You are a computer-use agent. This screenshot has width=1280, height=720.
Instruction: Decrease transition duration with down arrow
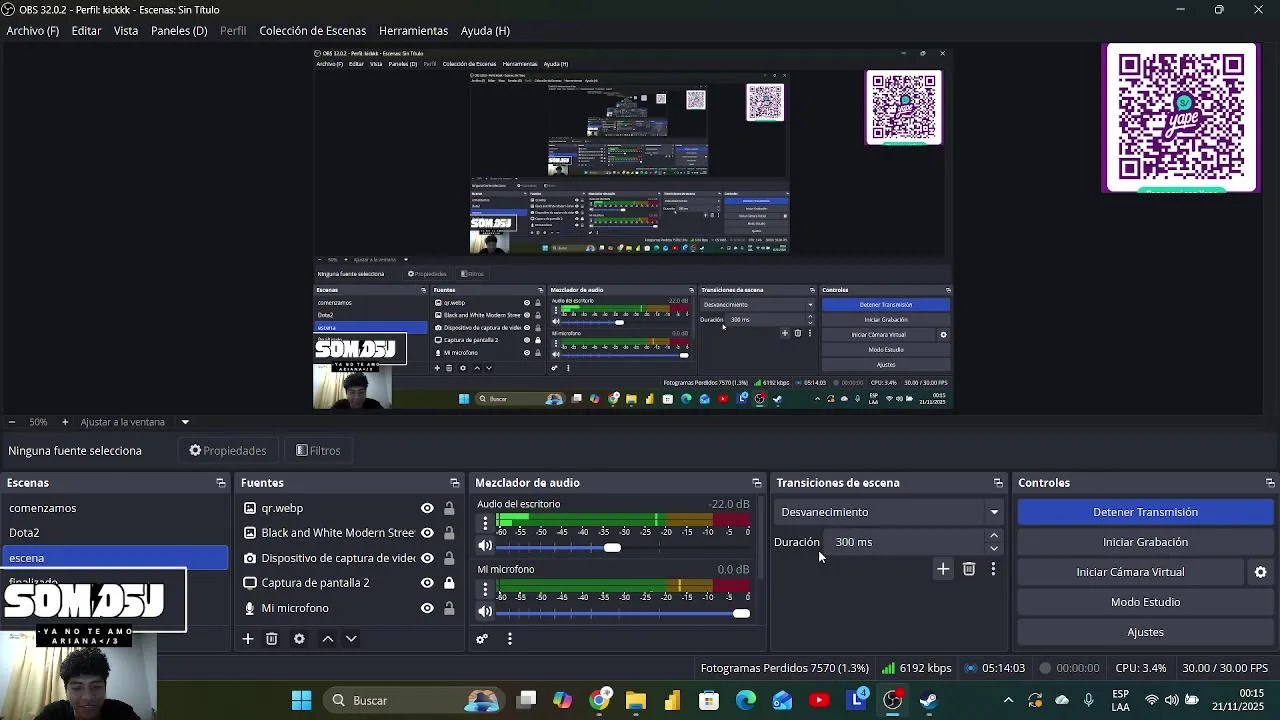click(994, 548)
